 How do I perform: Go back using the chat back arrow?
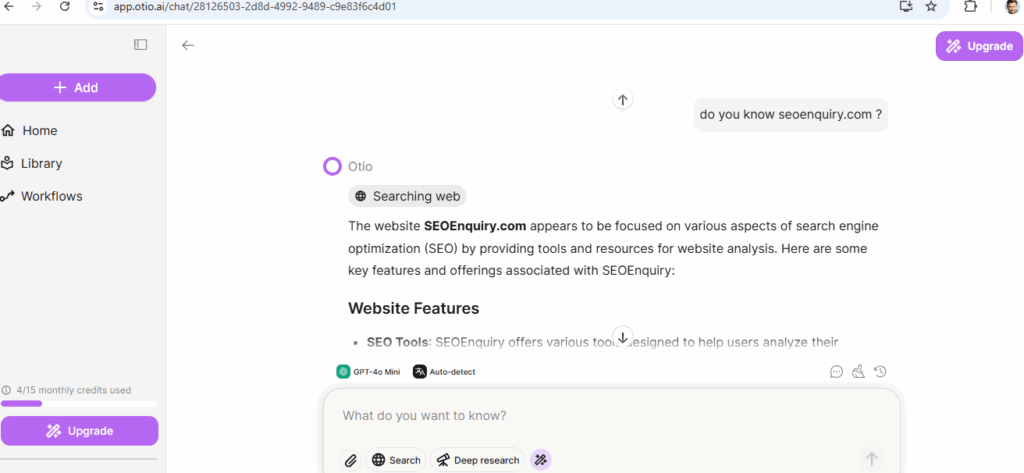188,45
